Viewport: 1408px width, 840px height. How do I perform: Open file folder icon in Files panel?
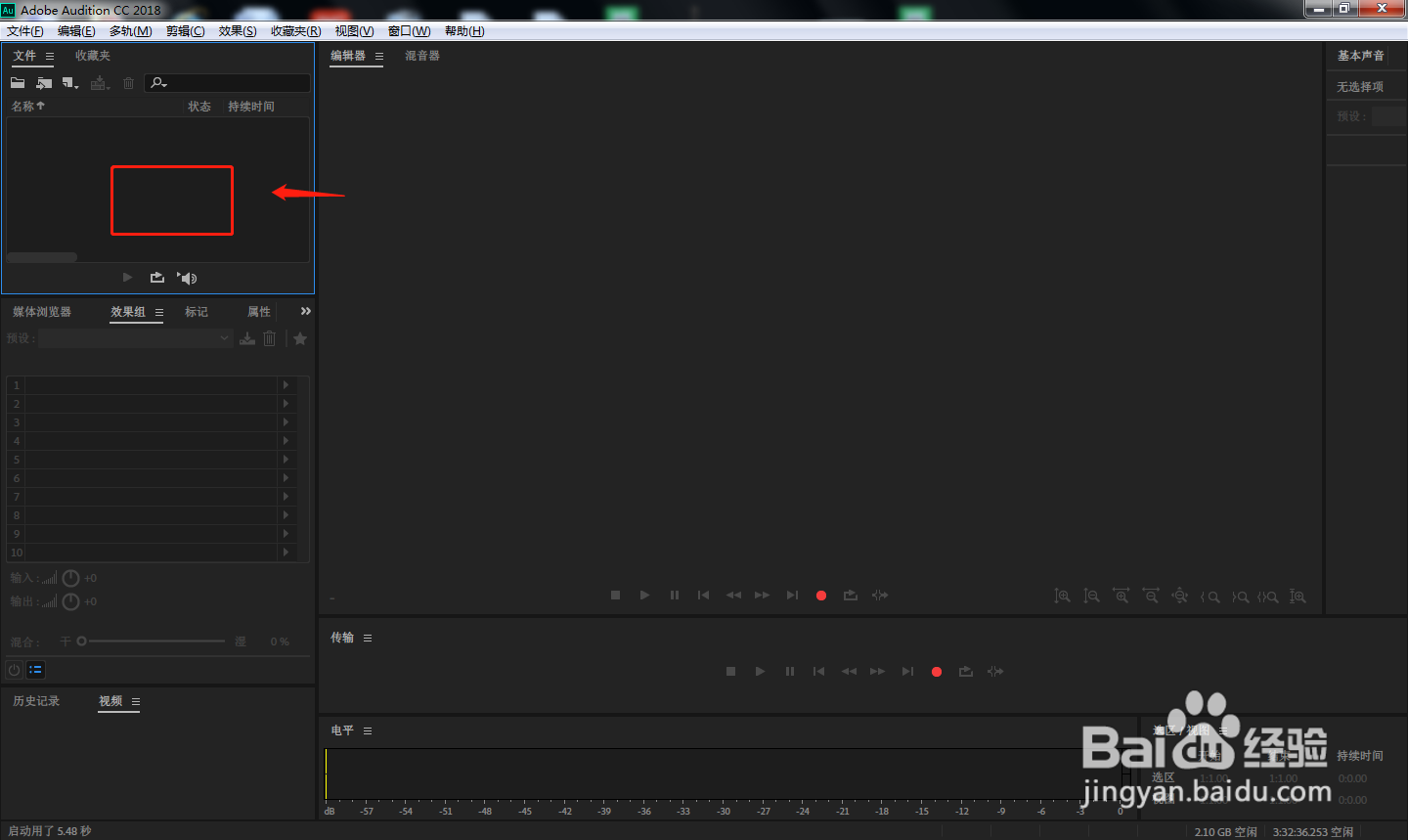pyautogui.click(x=18, y=83)
